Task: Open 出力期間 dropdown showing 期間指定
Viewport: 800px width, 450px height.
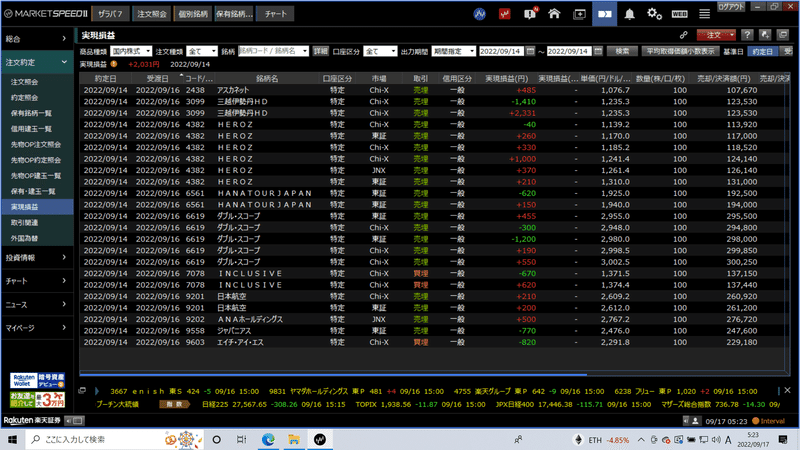Action: (453, 51)
